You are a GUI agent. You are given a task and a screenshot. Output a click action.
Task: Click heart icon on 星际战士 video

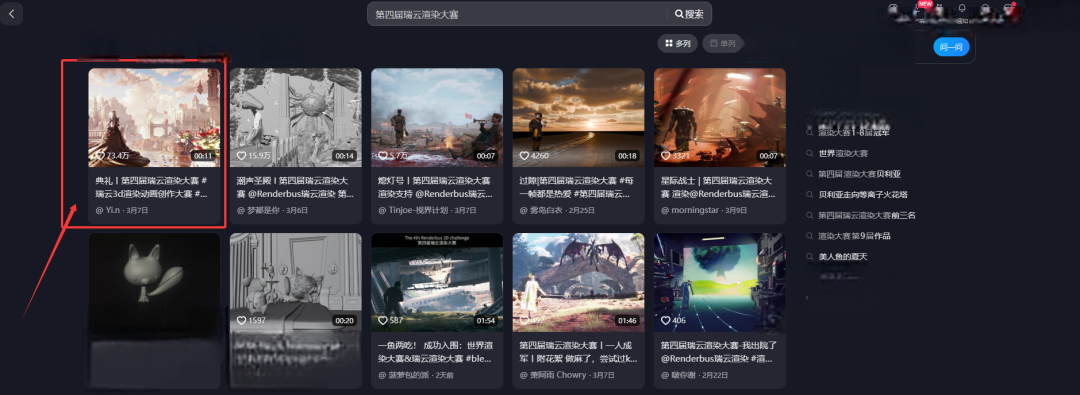(x=665, y=156)
